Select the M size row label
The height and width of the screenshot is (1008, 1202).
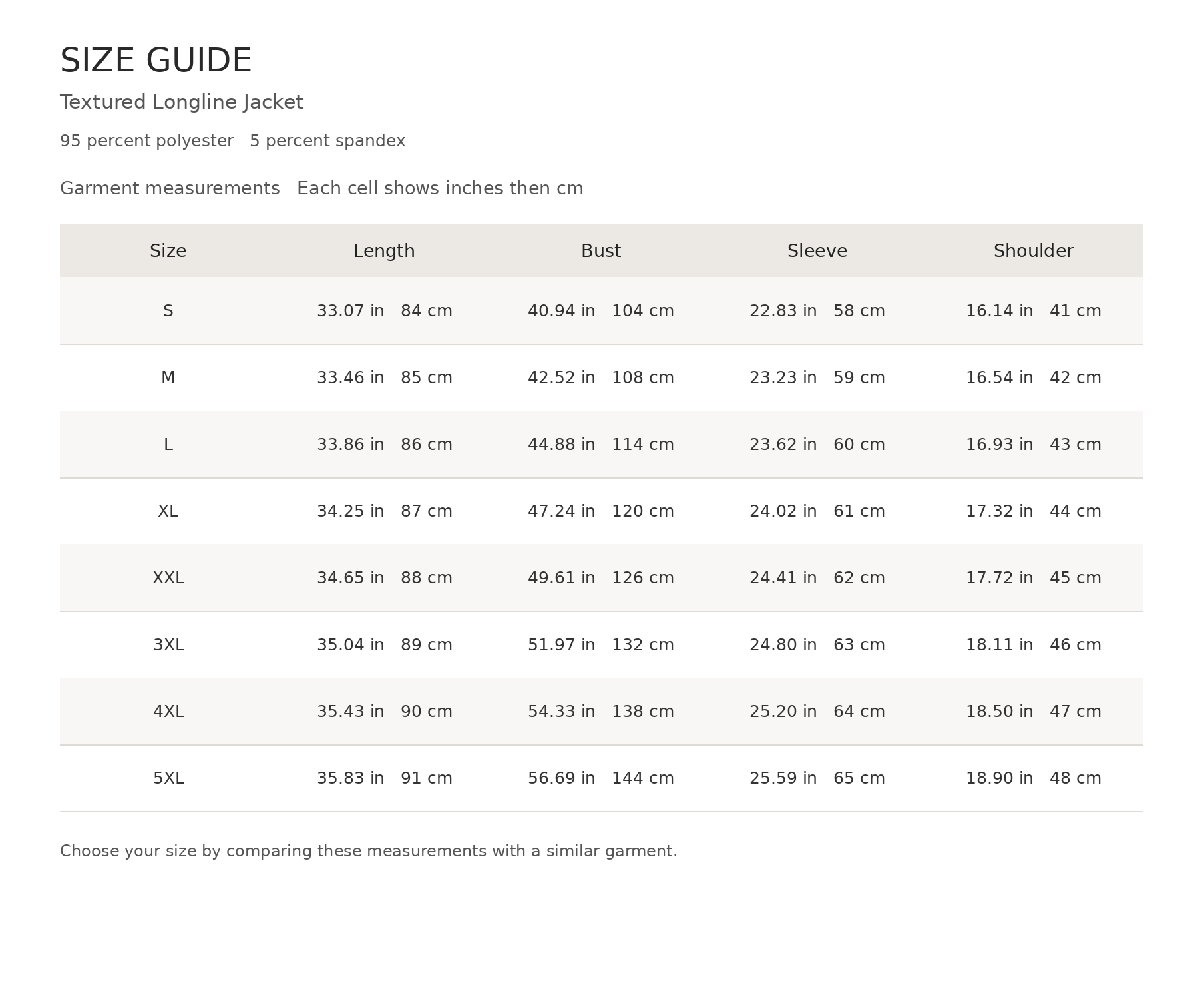pos(168,378)
